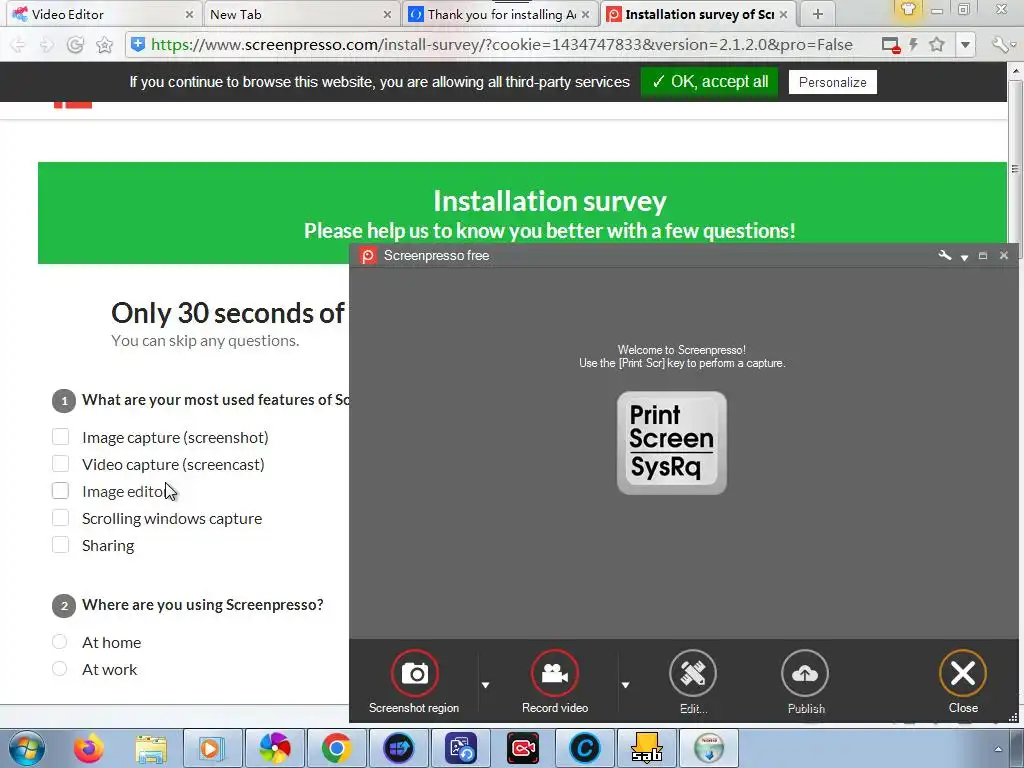The width and height of the screenshot is (1024, 768).
Task: Click the blue shield icon in address bar
Action: click(138, 44)
